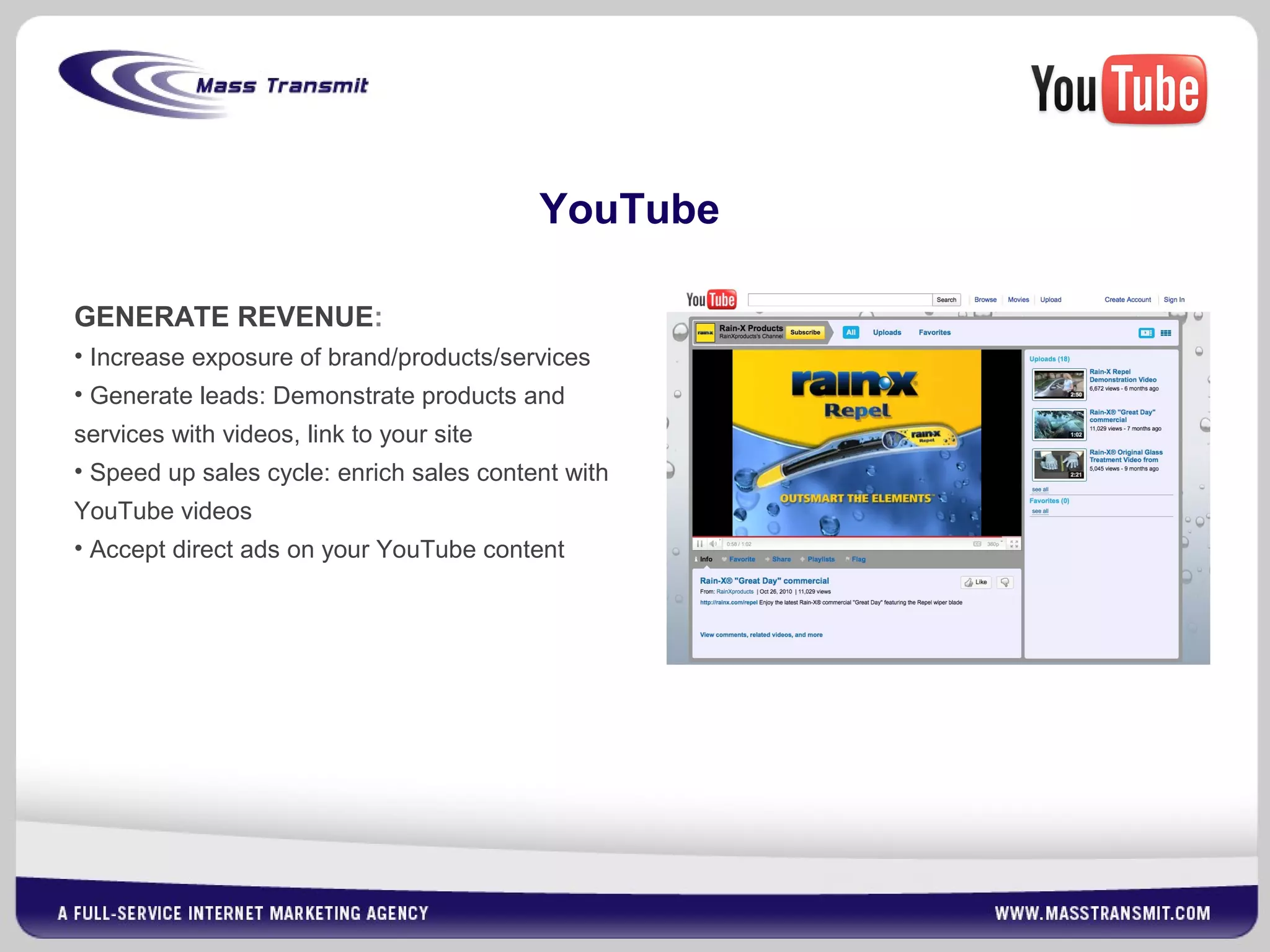Focus the YouTube search input field
The width and height of the screenshot is (1270, 952).
pyautogui.click(x=840, y=300)
